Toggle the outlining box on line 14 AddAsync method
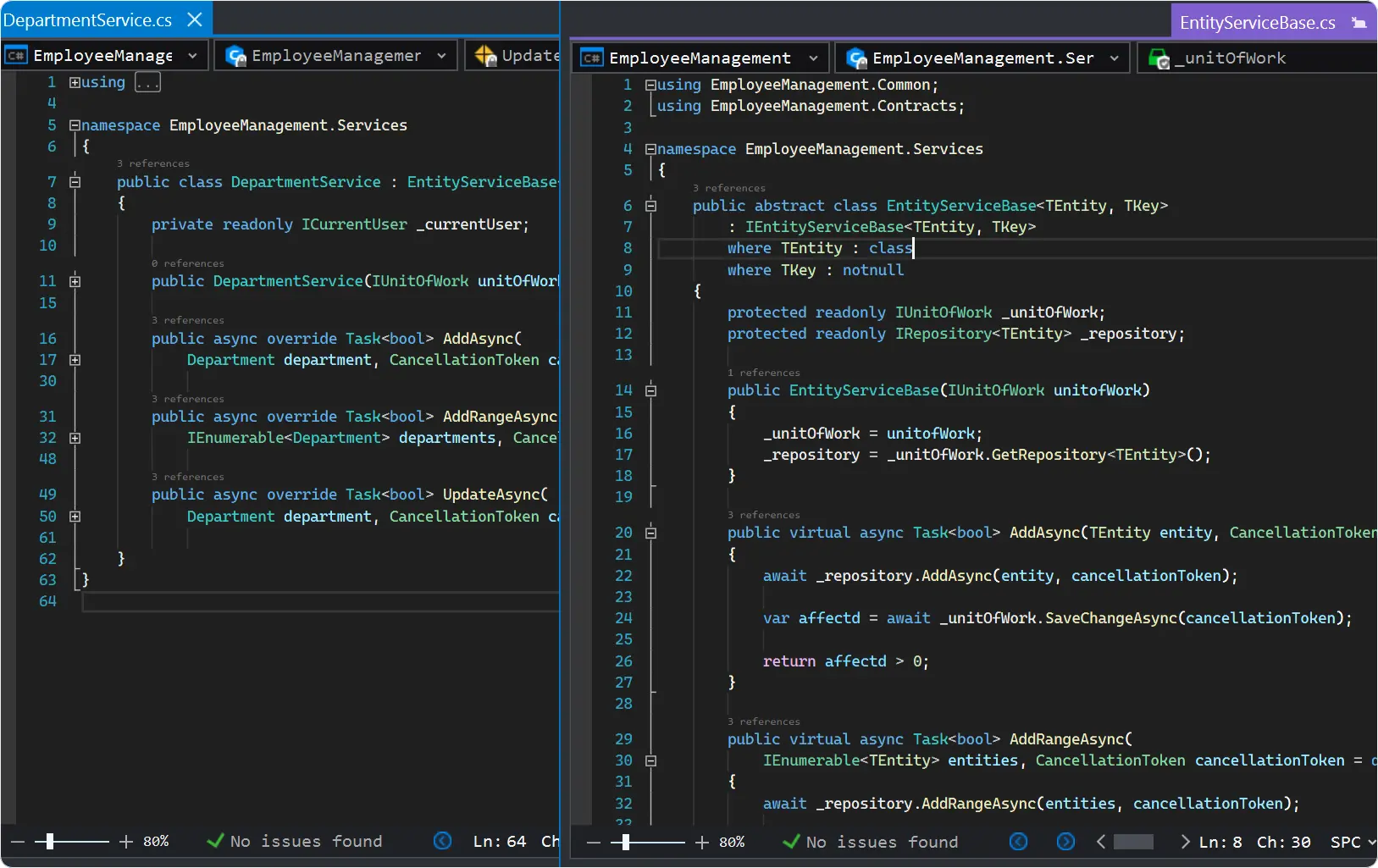Screen dimensions: 1378x868 [x=651, y=390]
